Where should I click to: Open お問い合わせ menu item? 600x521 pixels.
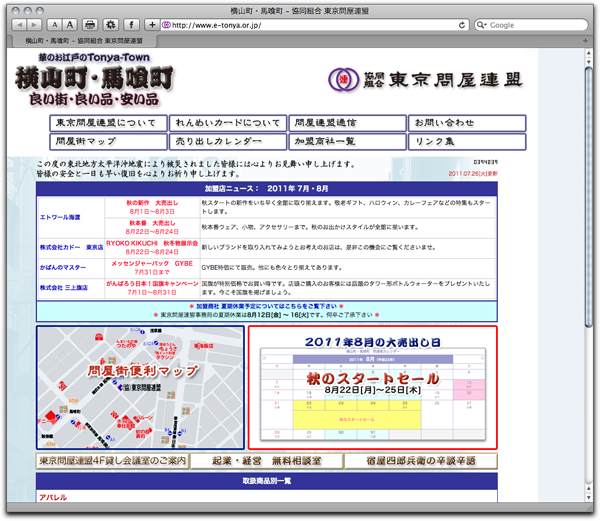[x=467, y=123]
